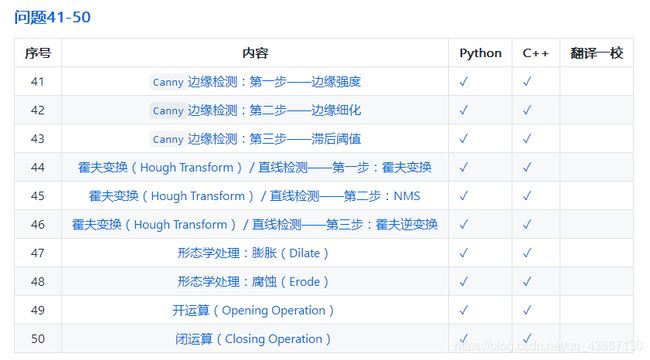Open 闭运算 (Closing Operation) link
Screen dimensions: 650x360
point(253,339)
